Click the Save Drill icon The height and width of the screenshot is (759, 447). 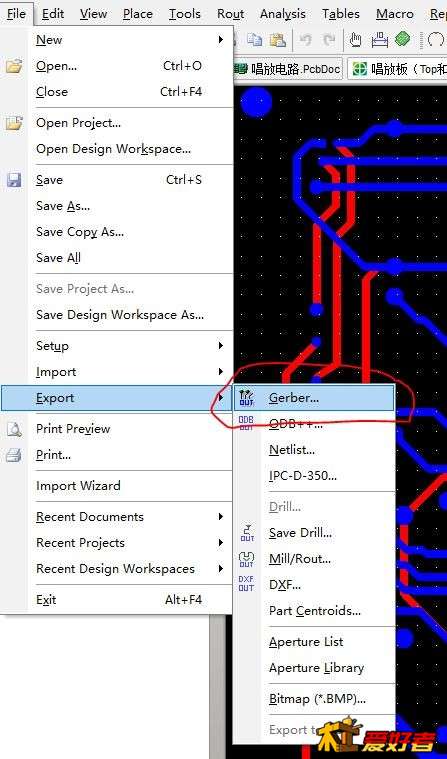247,533
